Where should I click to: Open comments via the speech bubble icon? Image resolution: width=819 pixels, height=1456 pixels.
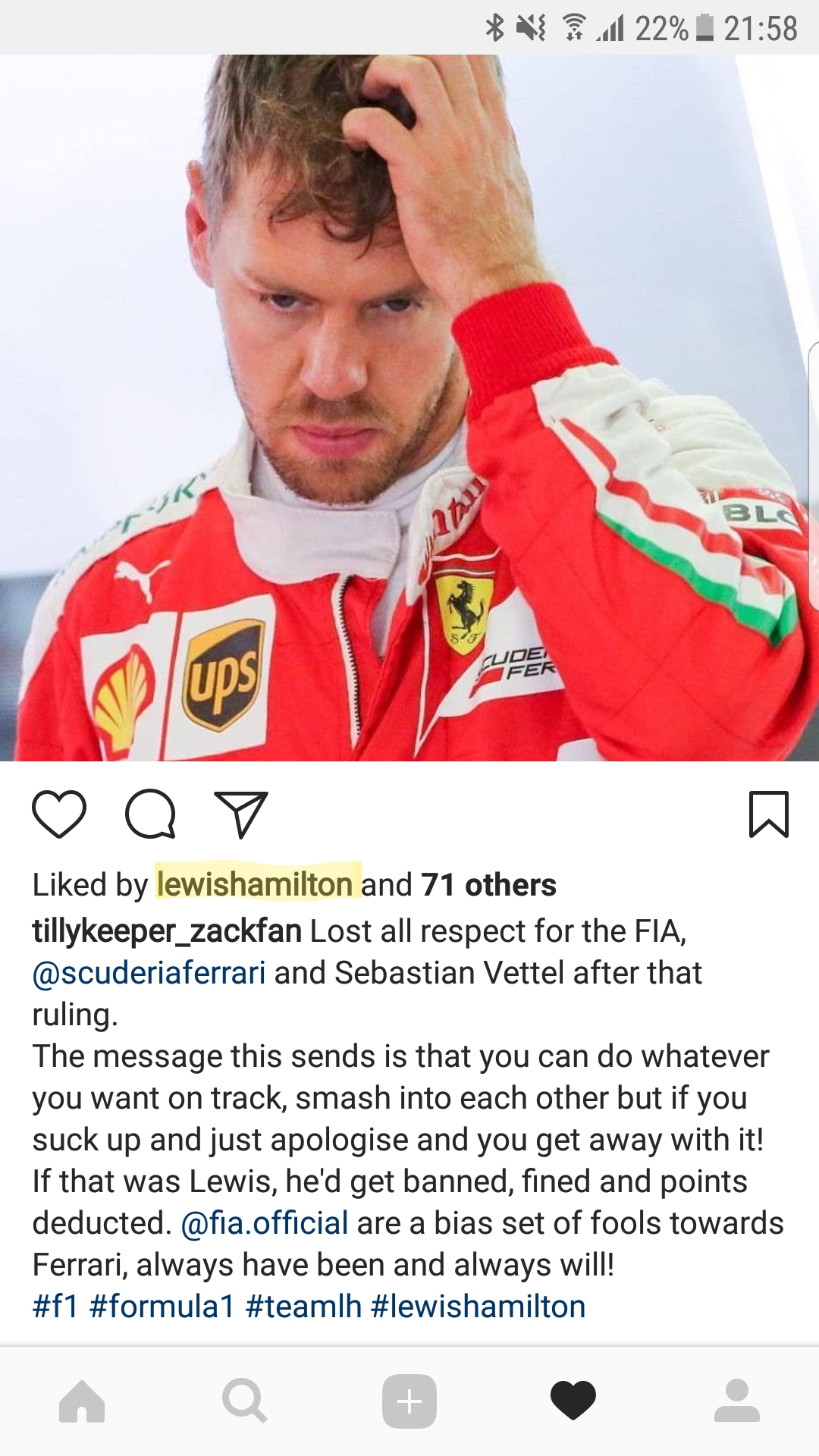tap(150, 814)
